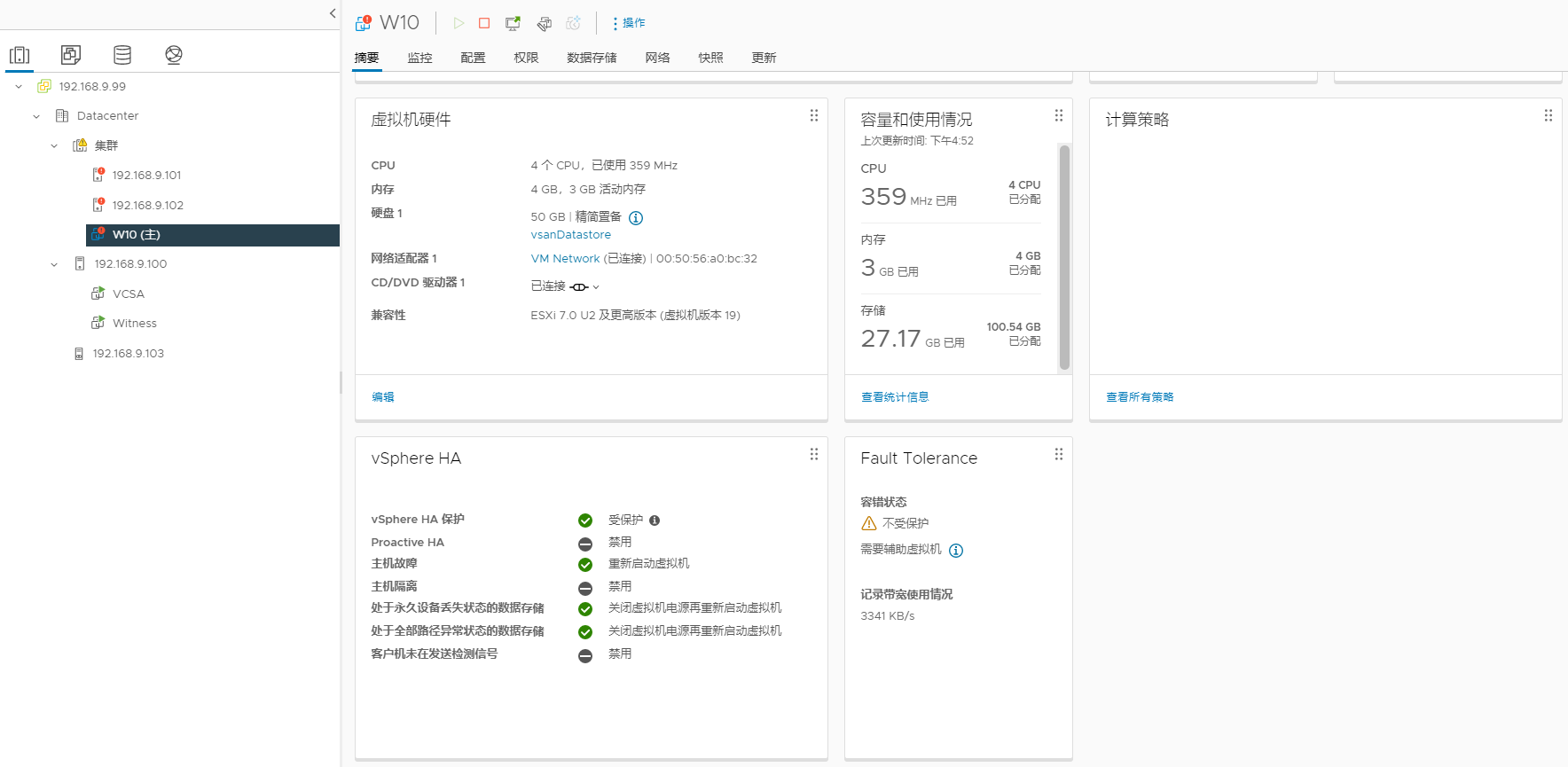
Task: Open Networking inventory view
Action: (174, 55)
